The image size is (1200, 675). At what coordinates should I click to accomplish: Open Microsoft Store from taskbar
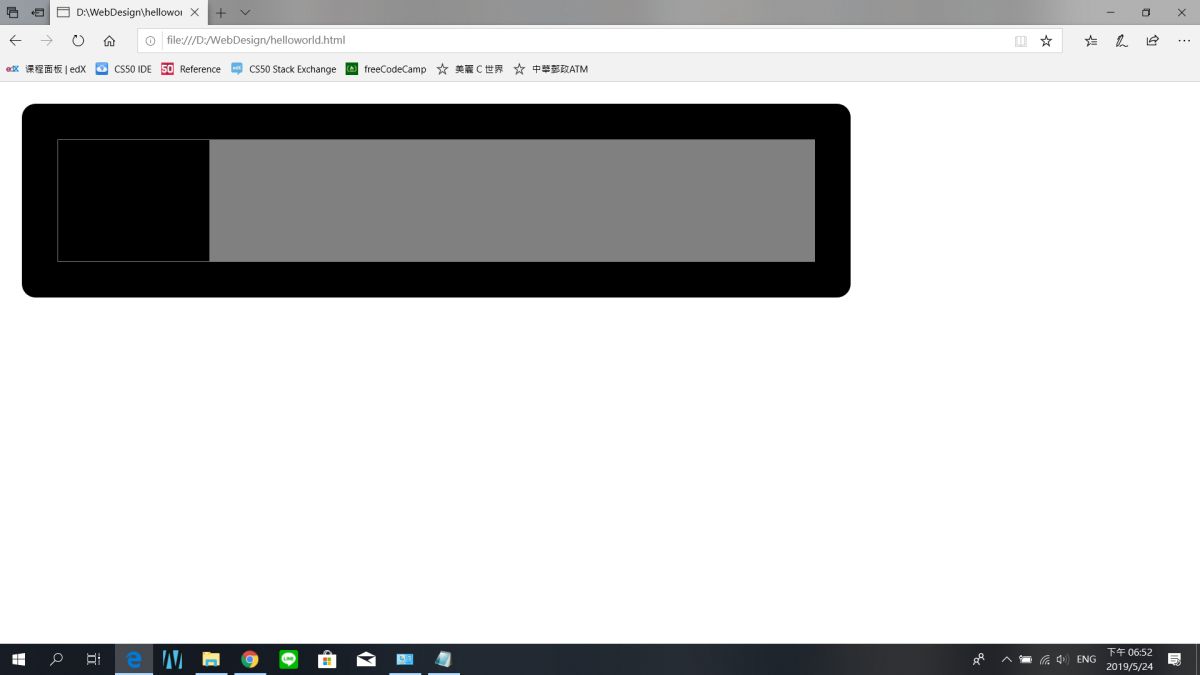pos(327,659)
